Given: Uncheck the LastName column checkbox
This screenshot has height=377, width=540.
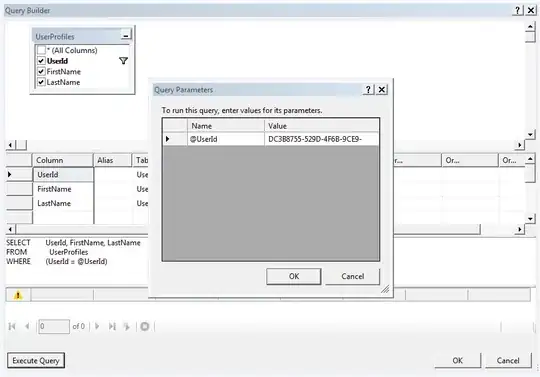Looking at the screenshot, I should pyautogui.click(x=41, y=82).
